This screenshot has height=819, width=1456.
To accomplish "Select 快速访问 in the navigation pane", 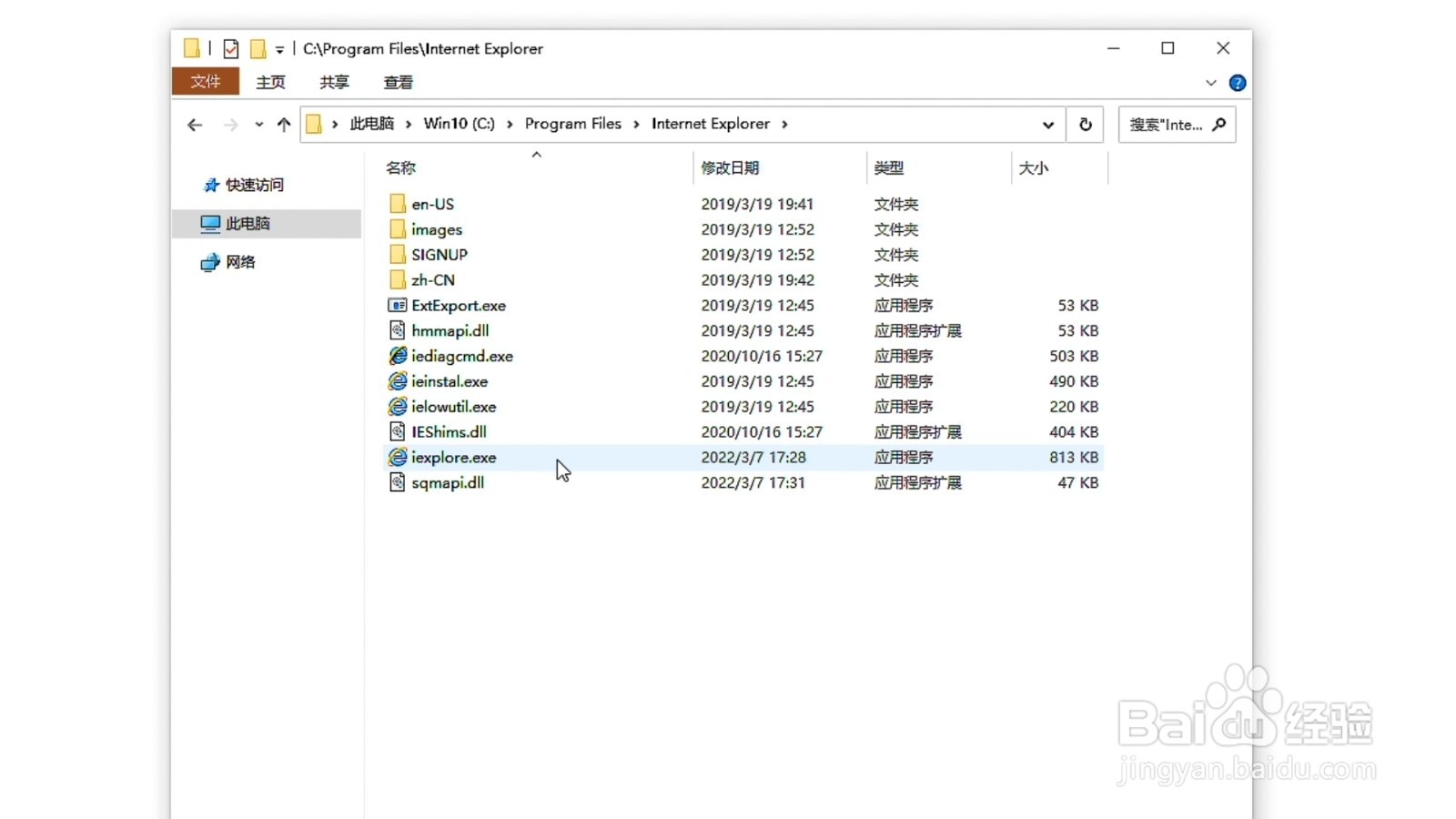I will 255,185.
